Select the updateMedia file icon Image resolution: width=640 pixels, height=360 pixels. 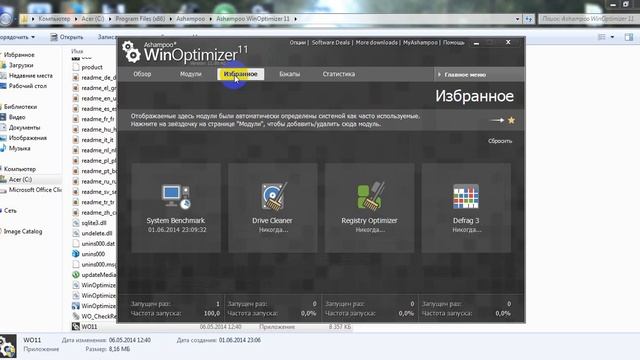(x=76, y=275)
